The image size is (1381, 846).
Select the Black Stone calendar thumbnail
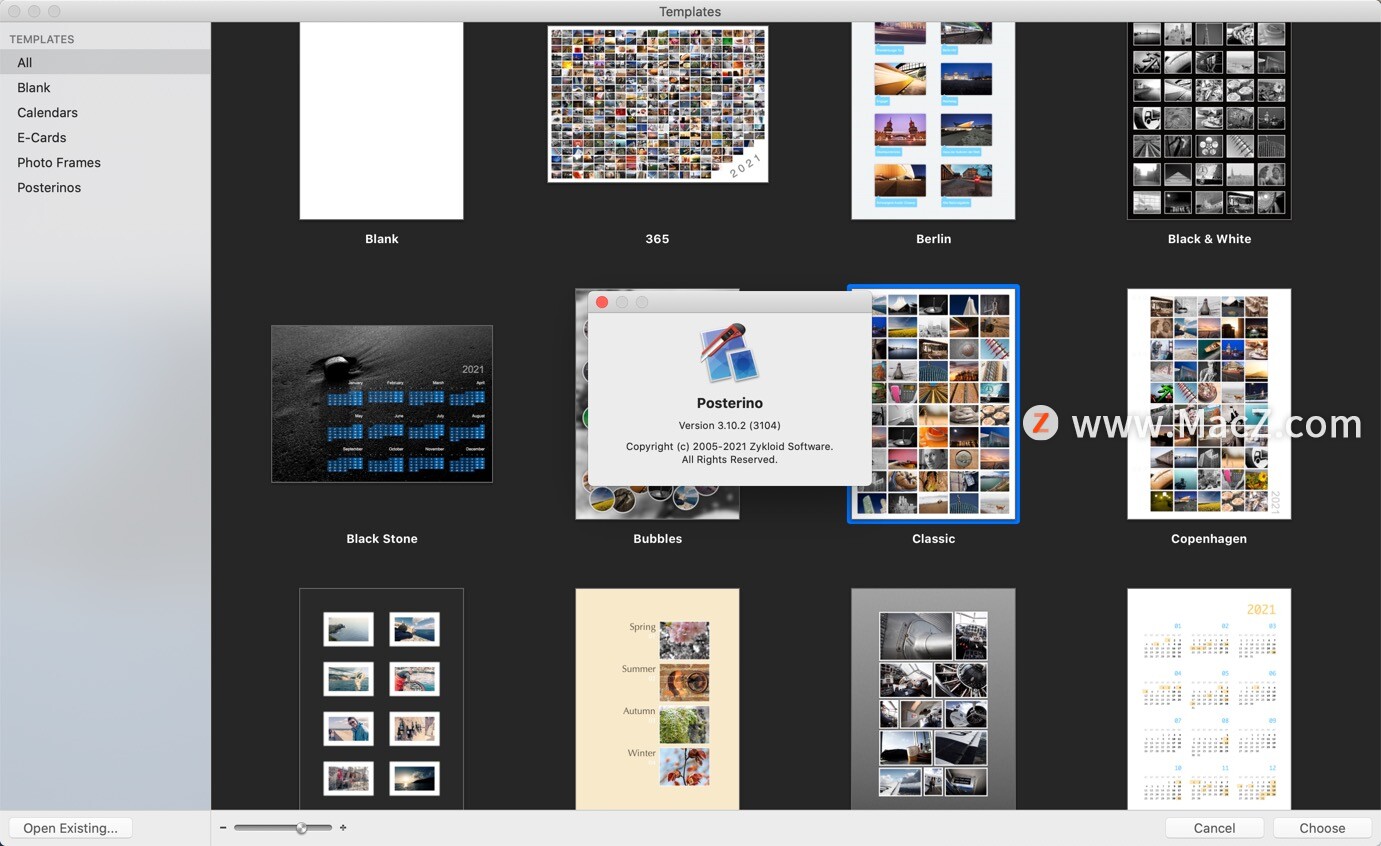[x=382, y=404]
